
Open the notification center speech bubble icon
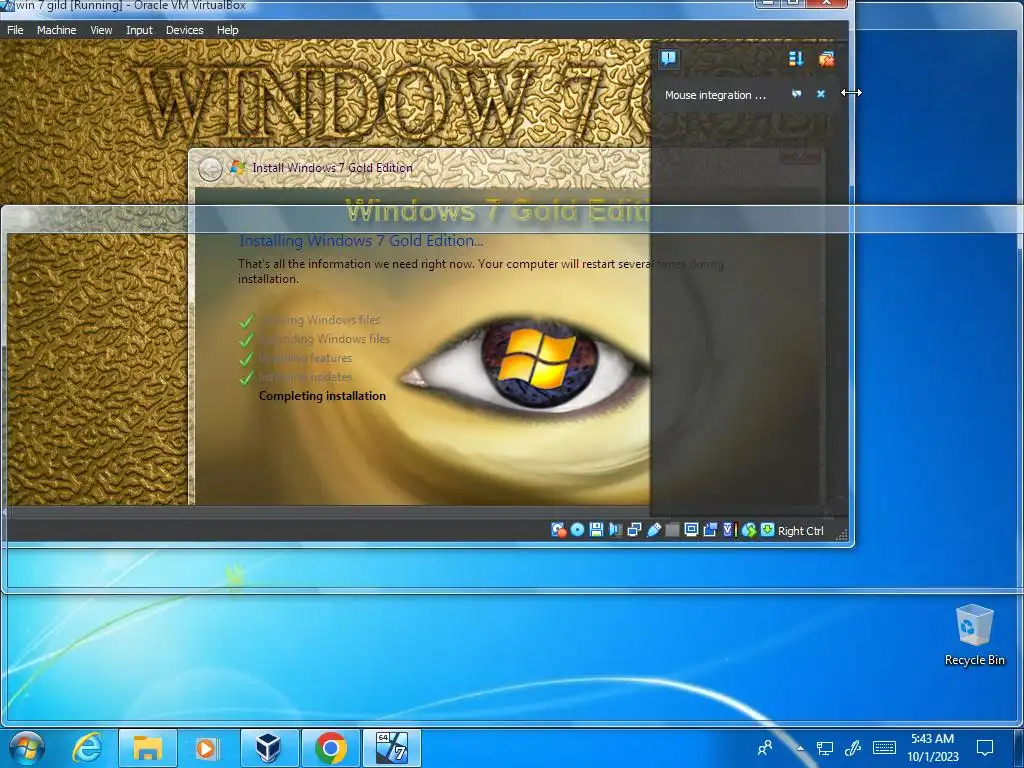tap(668, 59)
